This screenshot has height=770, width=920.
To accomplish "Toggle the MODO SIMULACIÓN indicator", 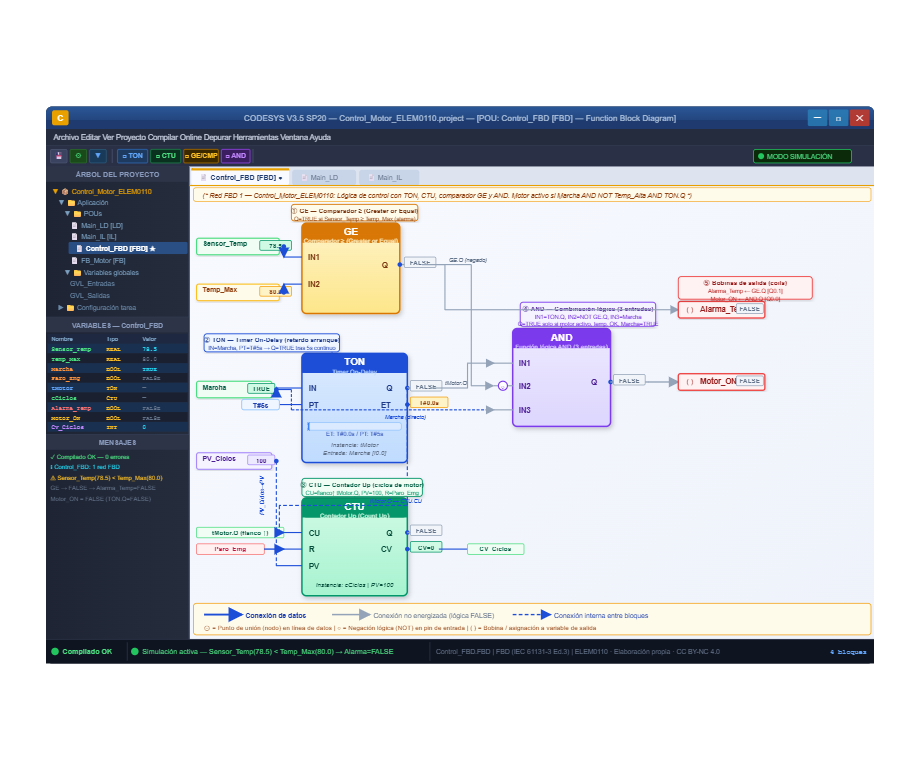I will (802, 157).
